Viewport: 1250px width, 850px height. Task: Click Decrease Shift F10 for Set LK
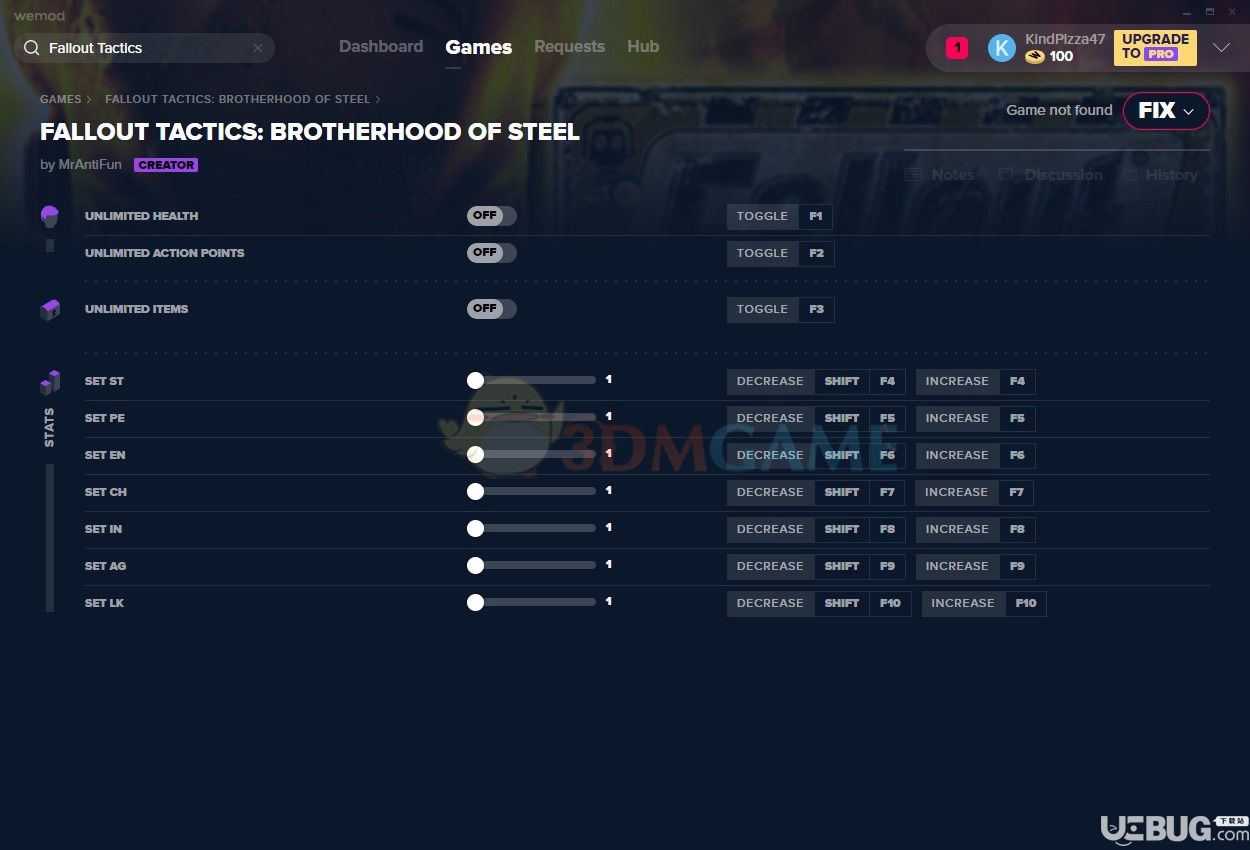click(819, 603)
